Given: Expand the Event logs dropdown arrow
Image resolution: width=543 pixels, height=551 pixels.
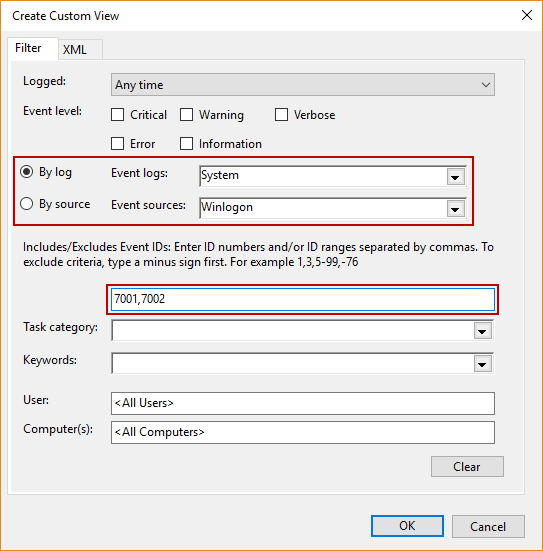Looking at the screenshot, I should point(455,176).
